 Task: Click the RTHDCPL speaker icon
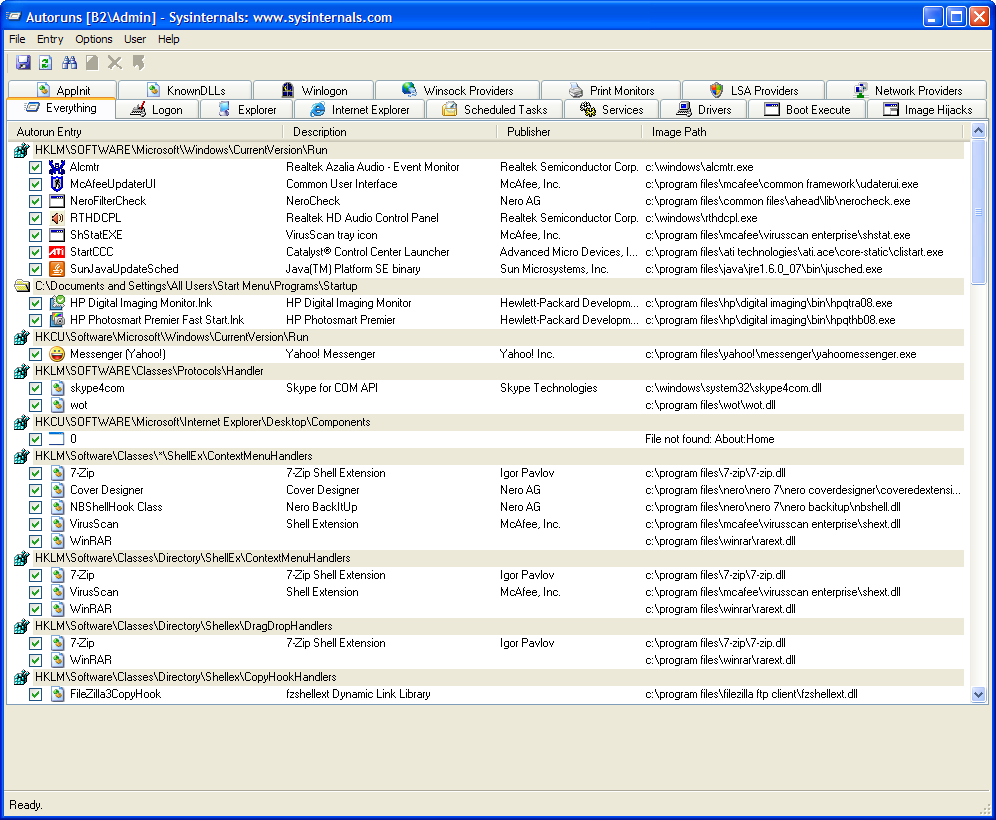coord(57,218)
